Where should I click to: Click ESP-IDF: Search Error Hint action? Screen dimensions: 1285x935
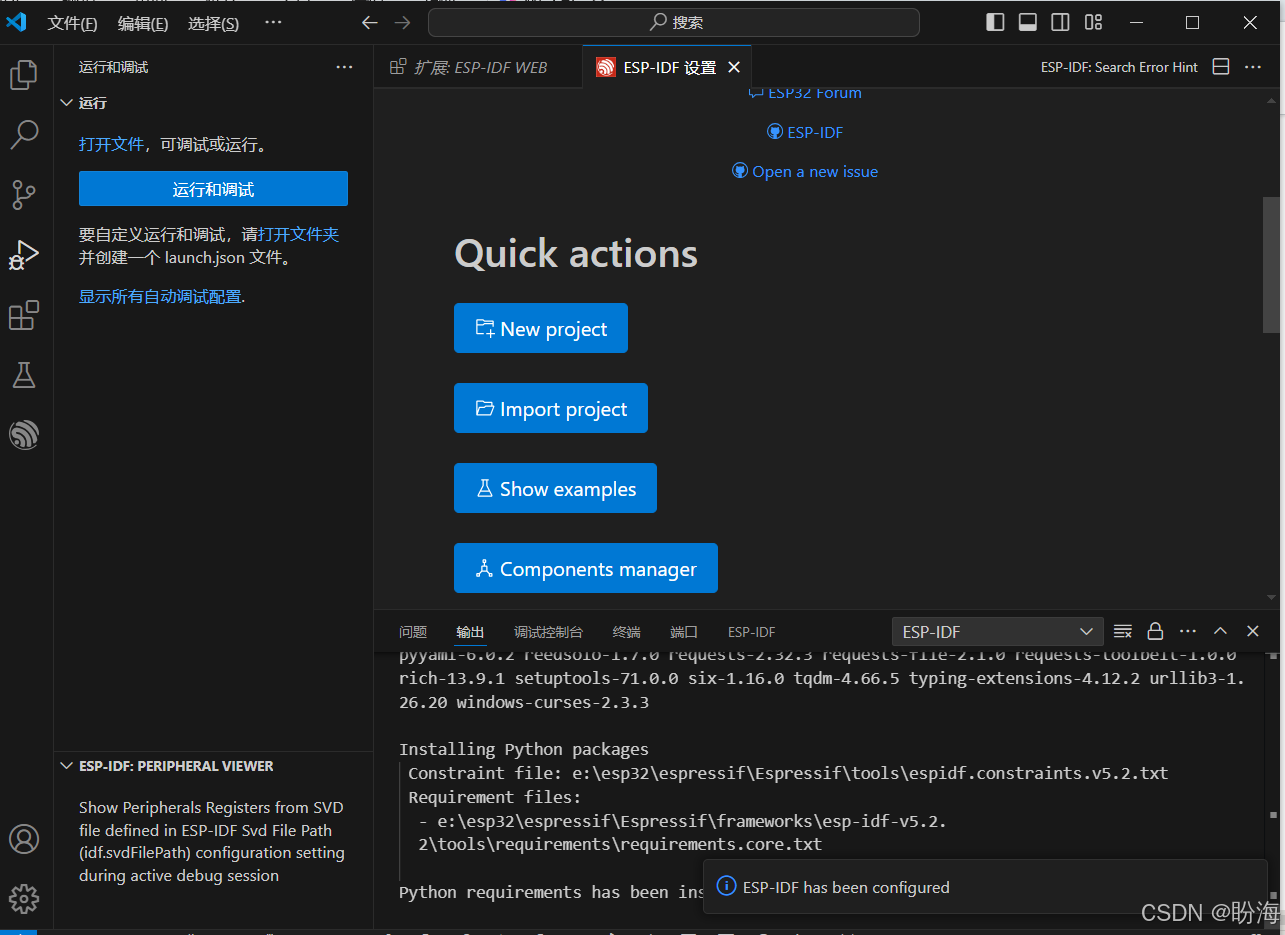pos(1119,67)
